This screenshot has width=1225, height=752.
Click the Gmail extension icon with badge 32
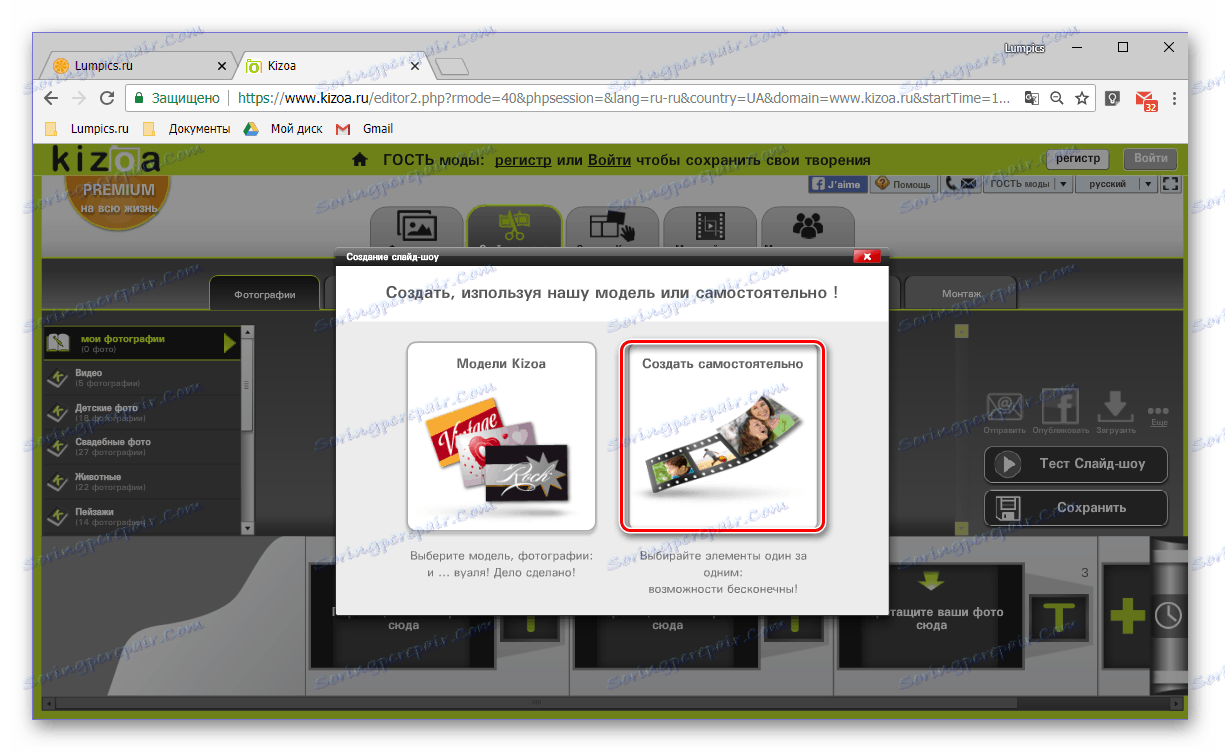pos(1145,99)
